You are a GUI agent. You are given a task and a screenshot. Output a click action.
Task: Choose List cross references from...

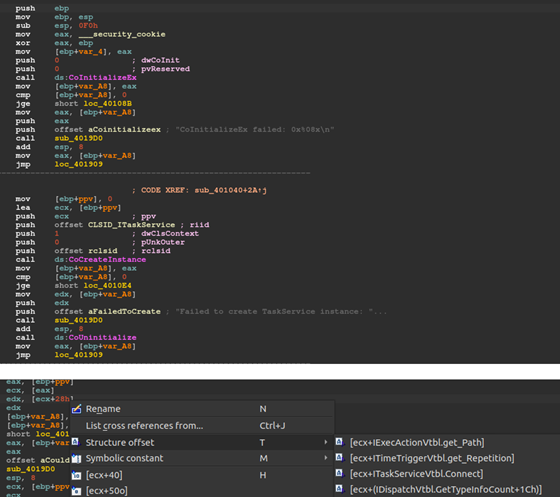[x=202, y=425]
